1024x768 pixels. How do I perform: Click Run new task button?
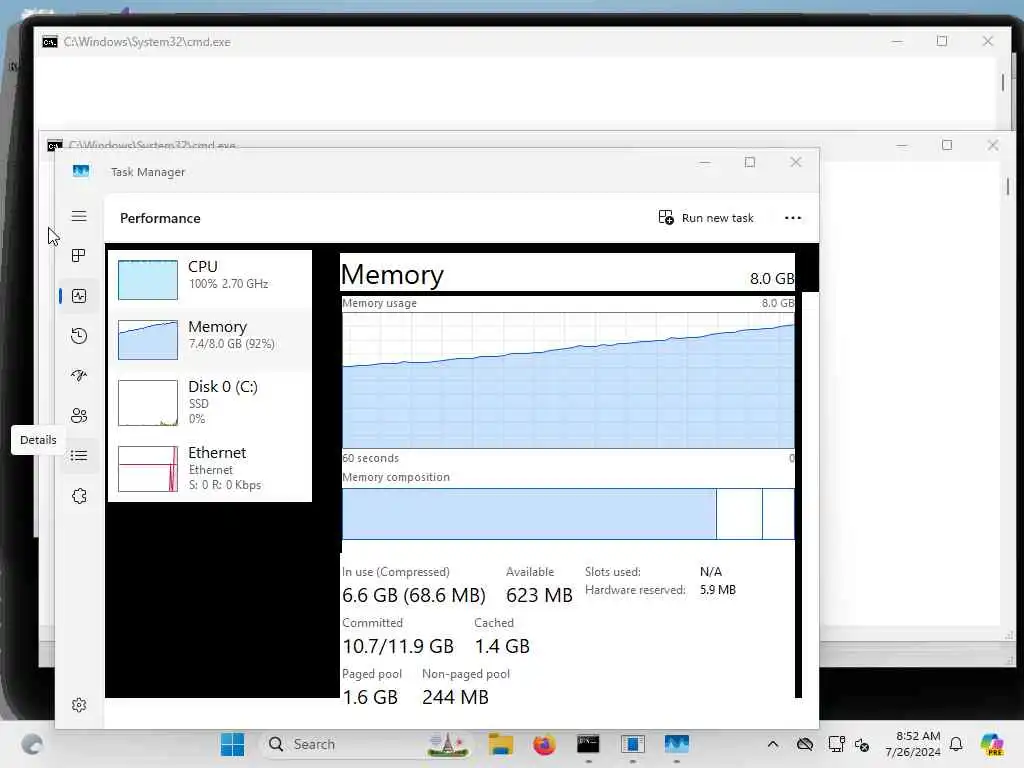[706, 217]
